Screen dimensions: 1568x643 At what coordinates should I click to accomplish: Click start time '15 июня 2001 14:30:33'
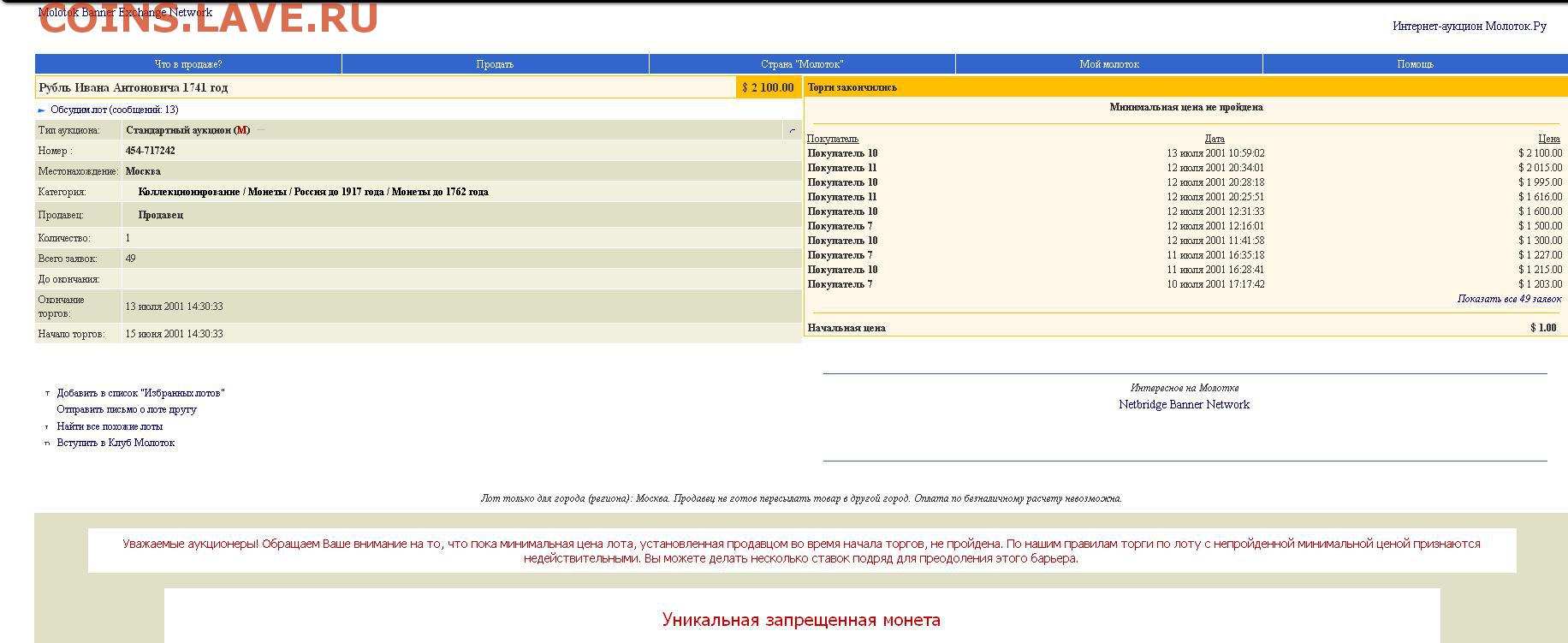coord(174,334)
